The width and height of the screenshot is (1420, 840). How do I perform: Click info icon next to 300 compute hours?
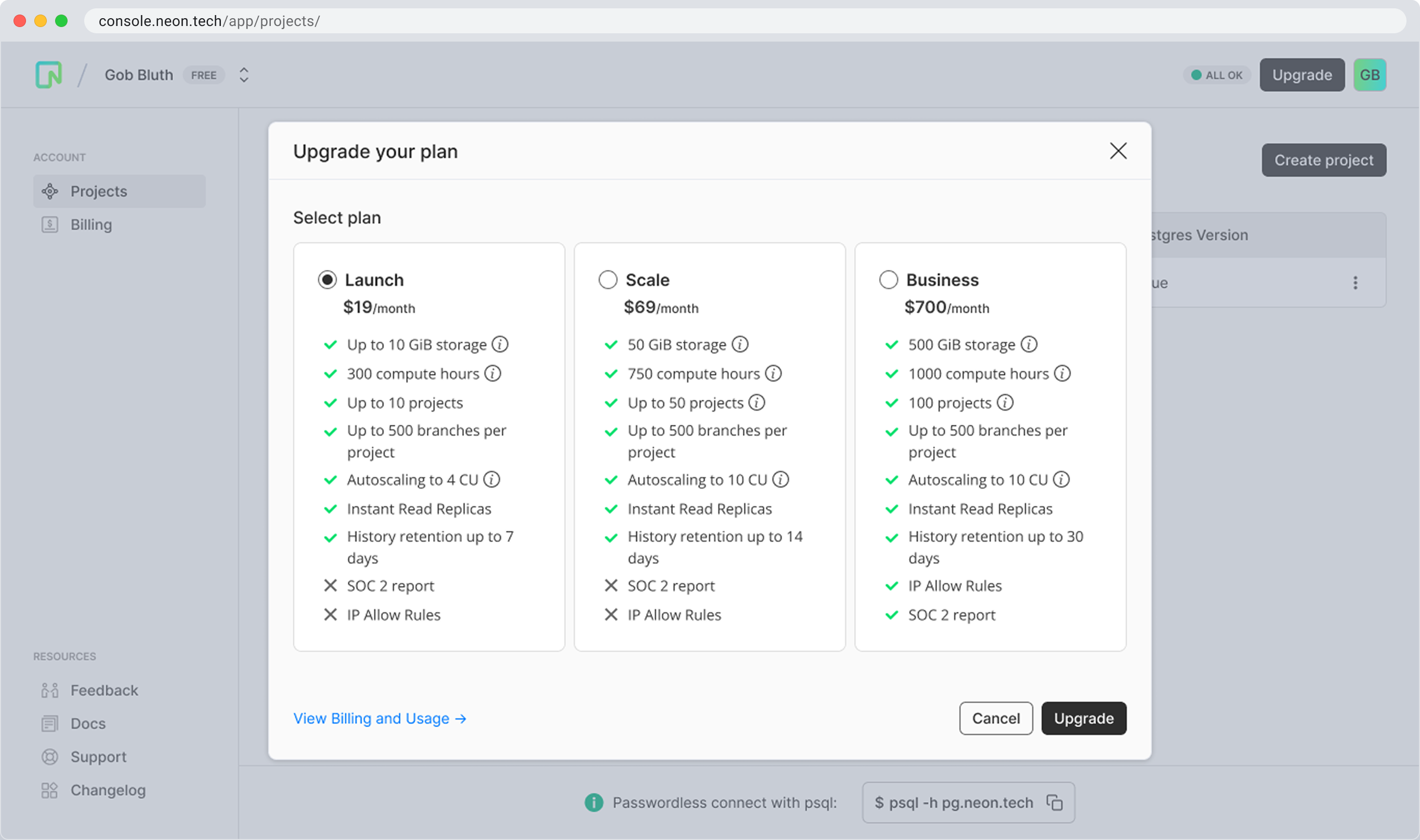[492, 374]
